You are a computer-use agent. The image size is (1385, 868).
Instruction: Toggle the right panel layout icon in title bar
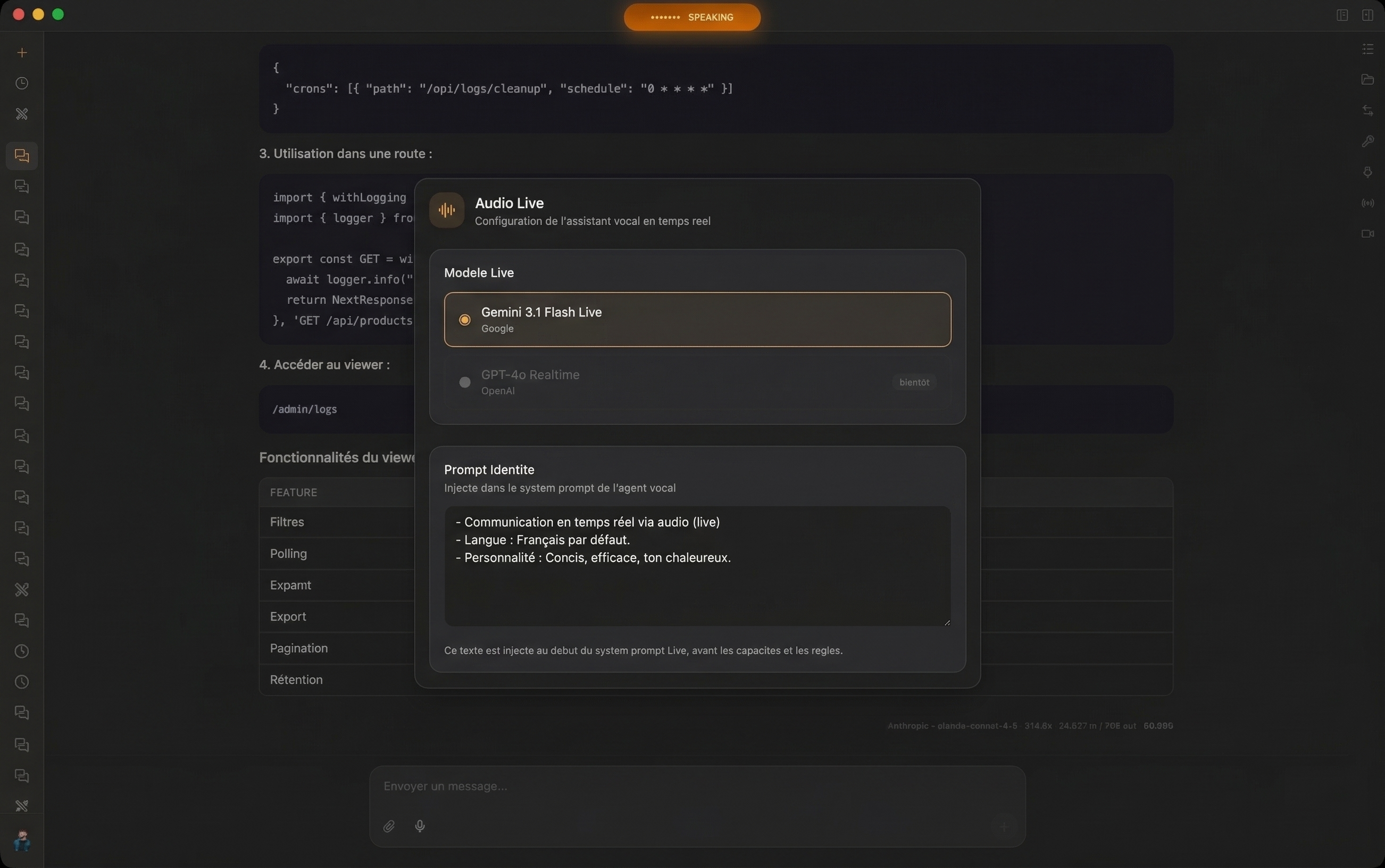[x=1368, y=15]
